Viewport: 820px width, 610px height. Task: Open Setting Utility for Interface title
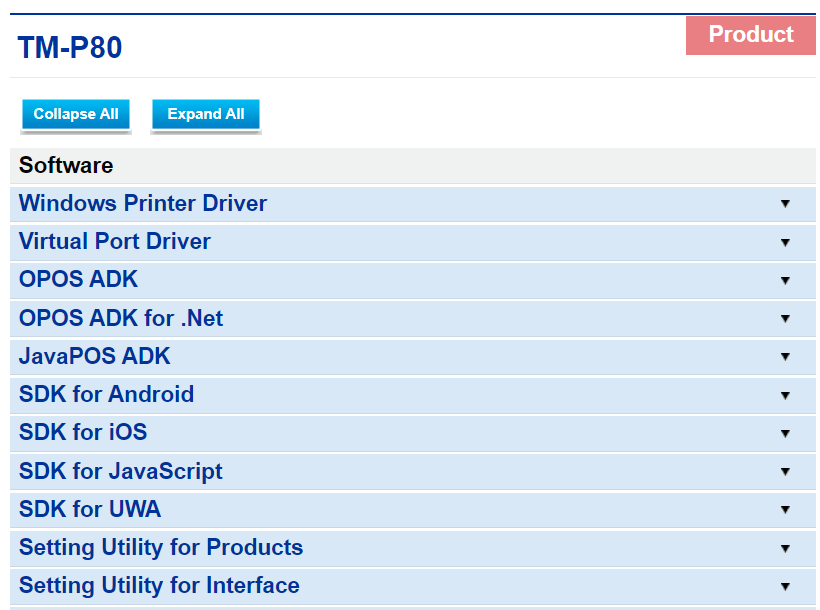point(159,586)
